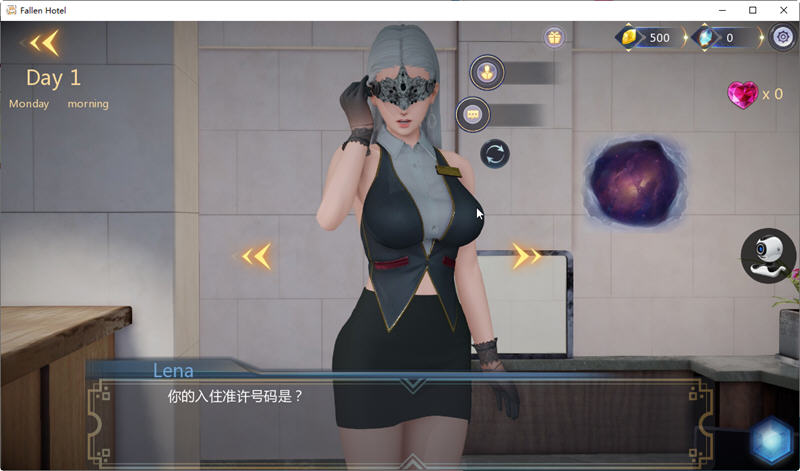This screenshot has width=800, height=471.
Task: Click the crystal amount 0
Action: [x=730, y=38]
